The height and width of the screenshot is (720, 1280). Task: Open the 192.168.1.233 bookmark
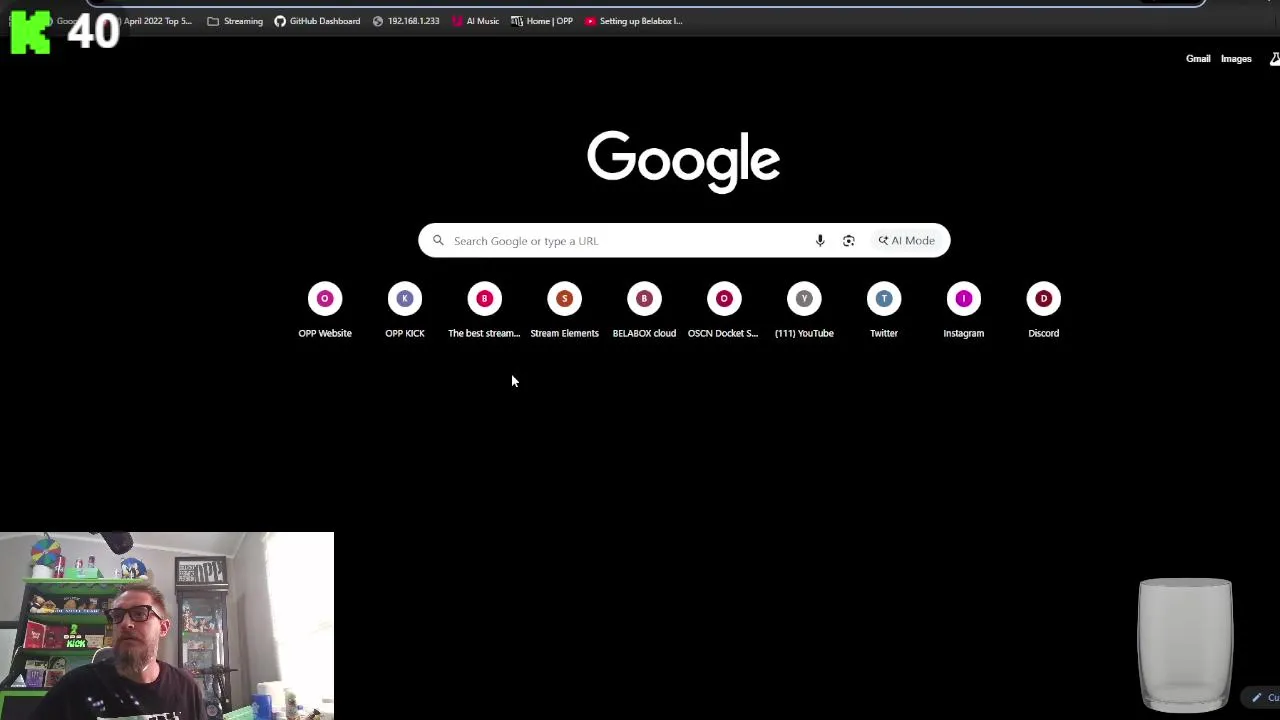click(406, 21)
